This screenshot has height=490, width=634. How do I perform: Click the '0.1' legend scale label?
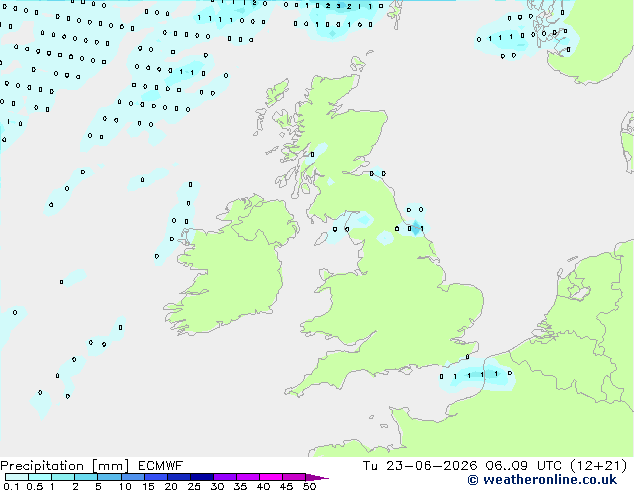coord(11,486)
